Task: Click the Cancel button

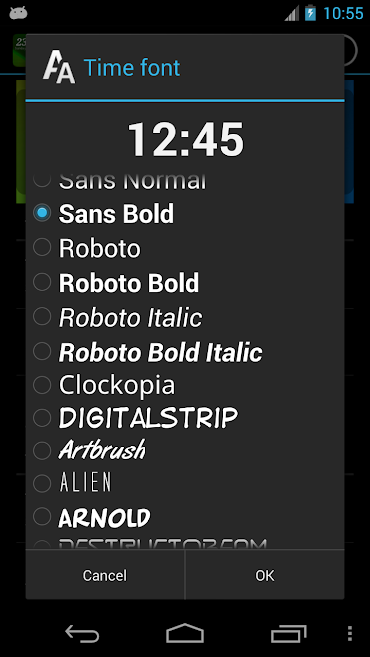Action: click(x=105, y=575)
